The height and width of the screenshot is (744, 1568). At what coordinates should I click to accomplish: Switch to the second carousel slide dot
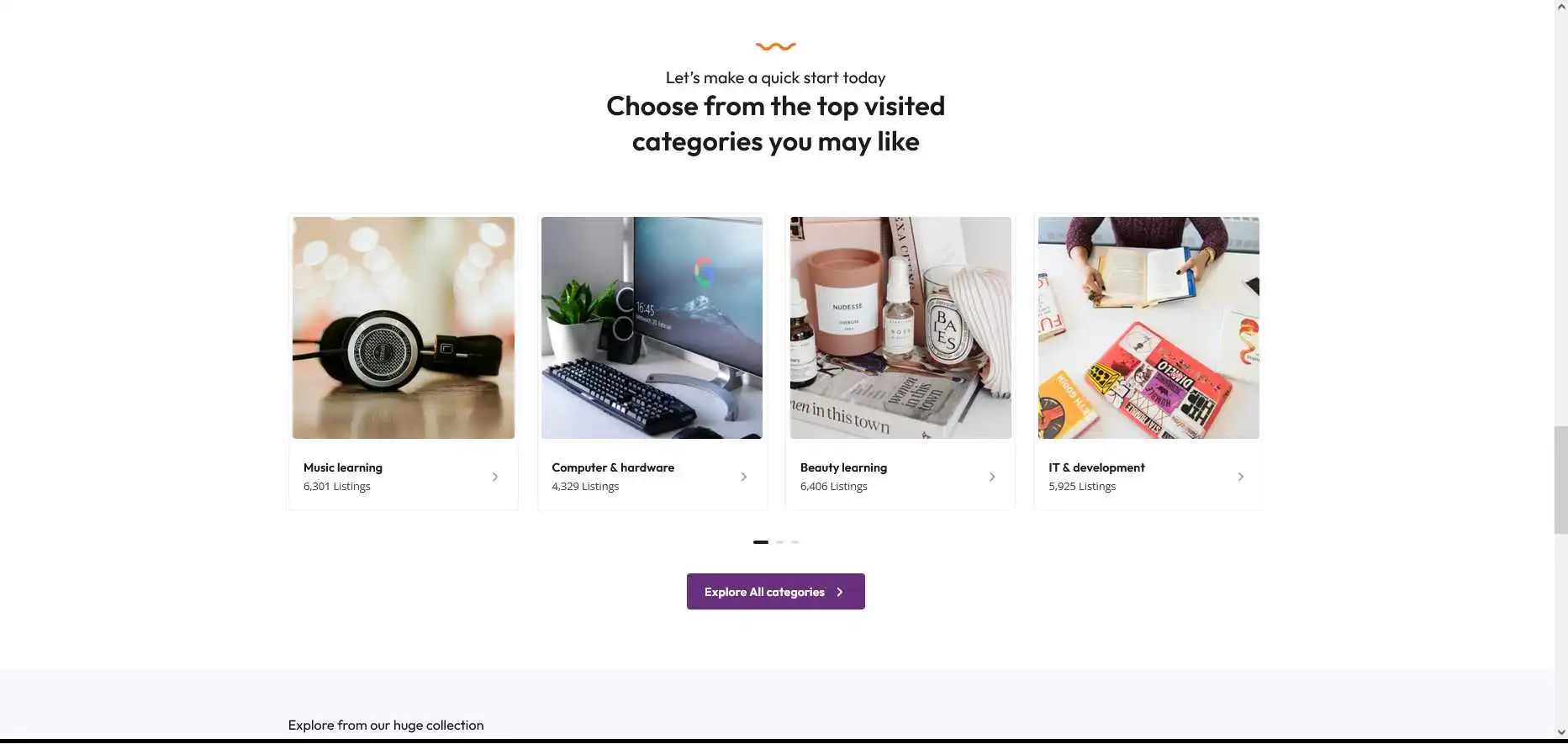(x=779, y=542)
